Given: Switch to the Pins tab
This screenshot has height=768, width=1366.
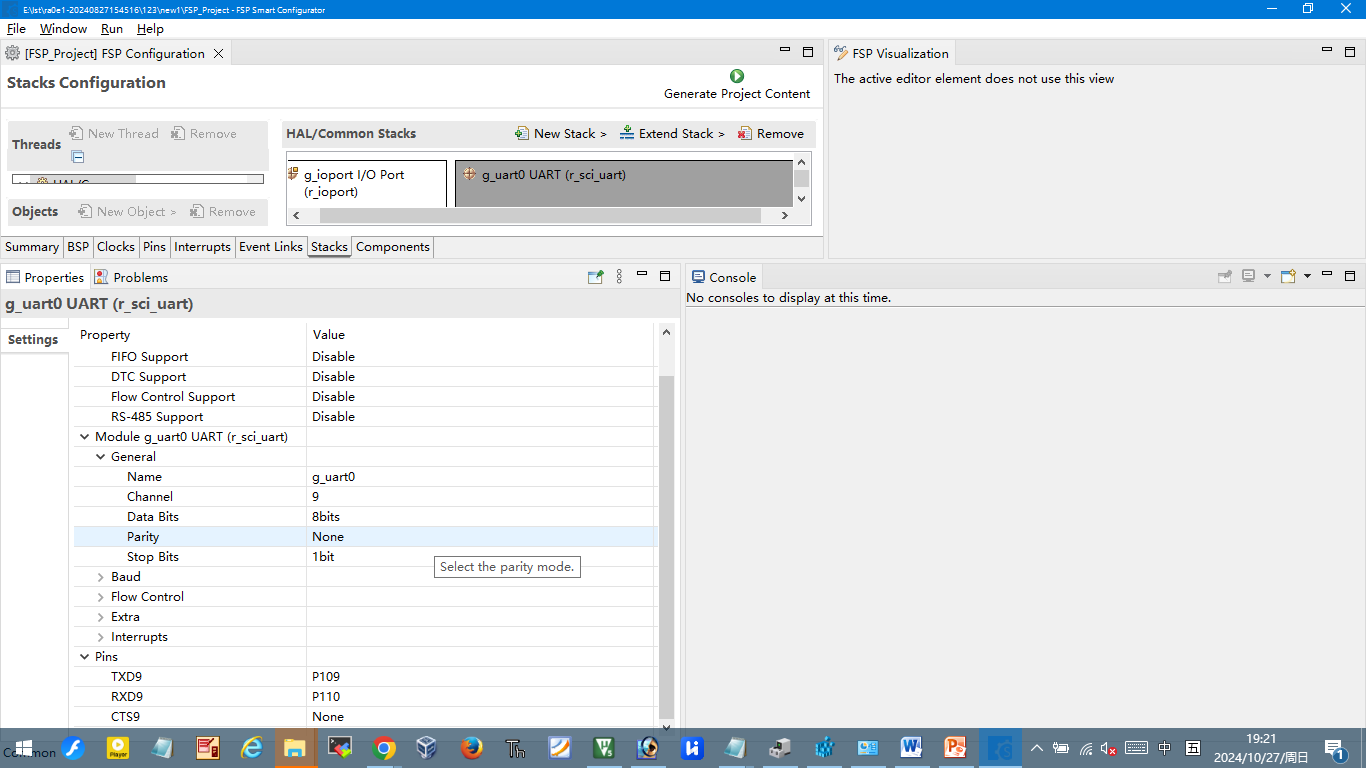Looking at the screenshot, I should (154, 247).
